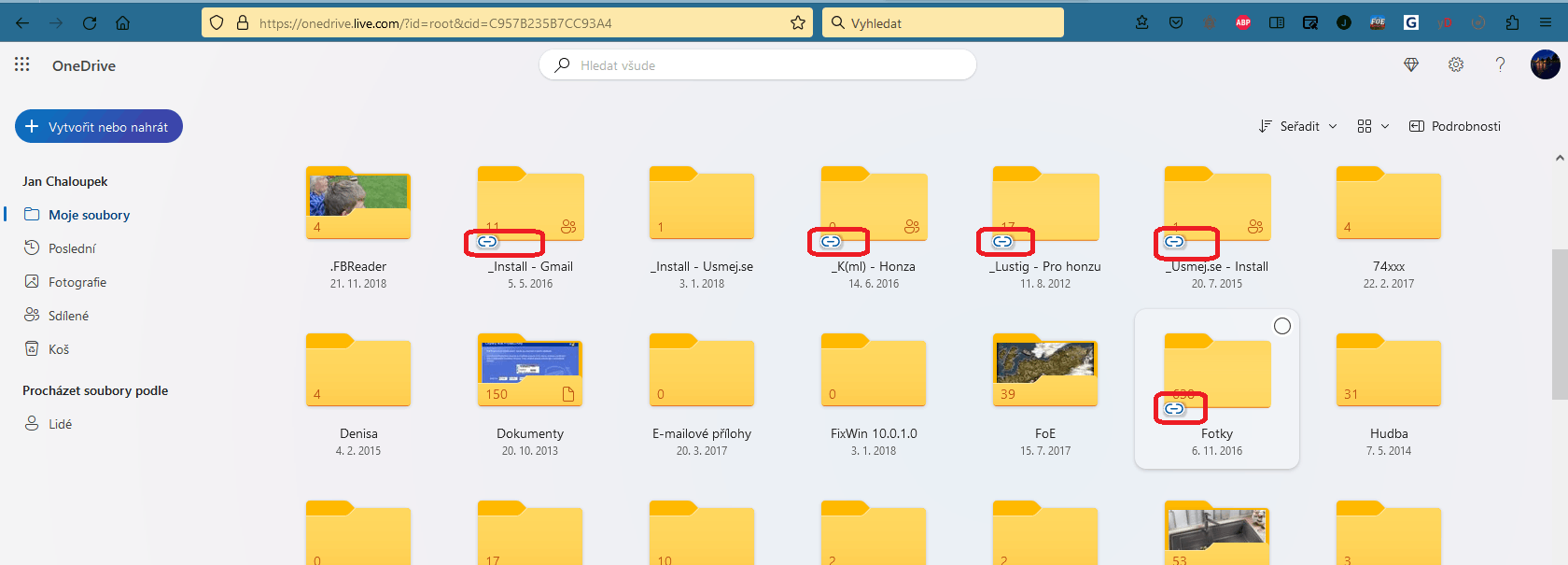Screen dimensions: 1568x565
Task: Go back in browser history
Action: pyautogui.click(x=22, y=22)
